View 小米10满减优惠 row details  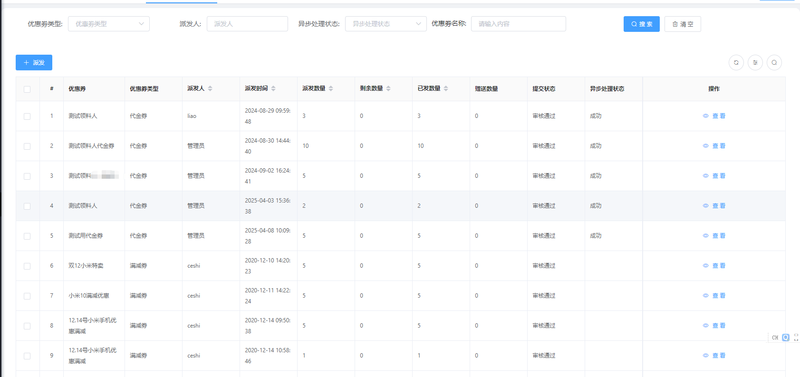coord(714,295)
